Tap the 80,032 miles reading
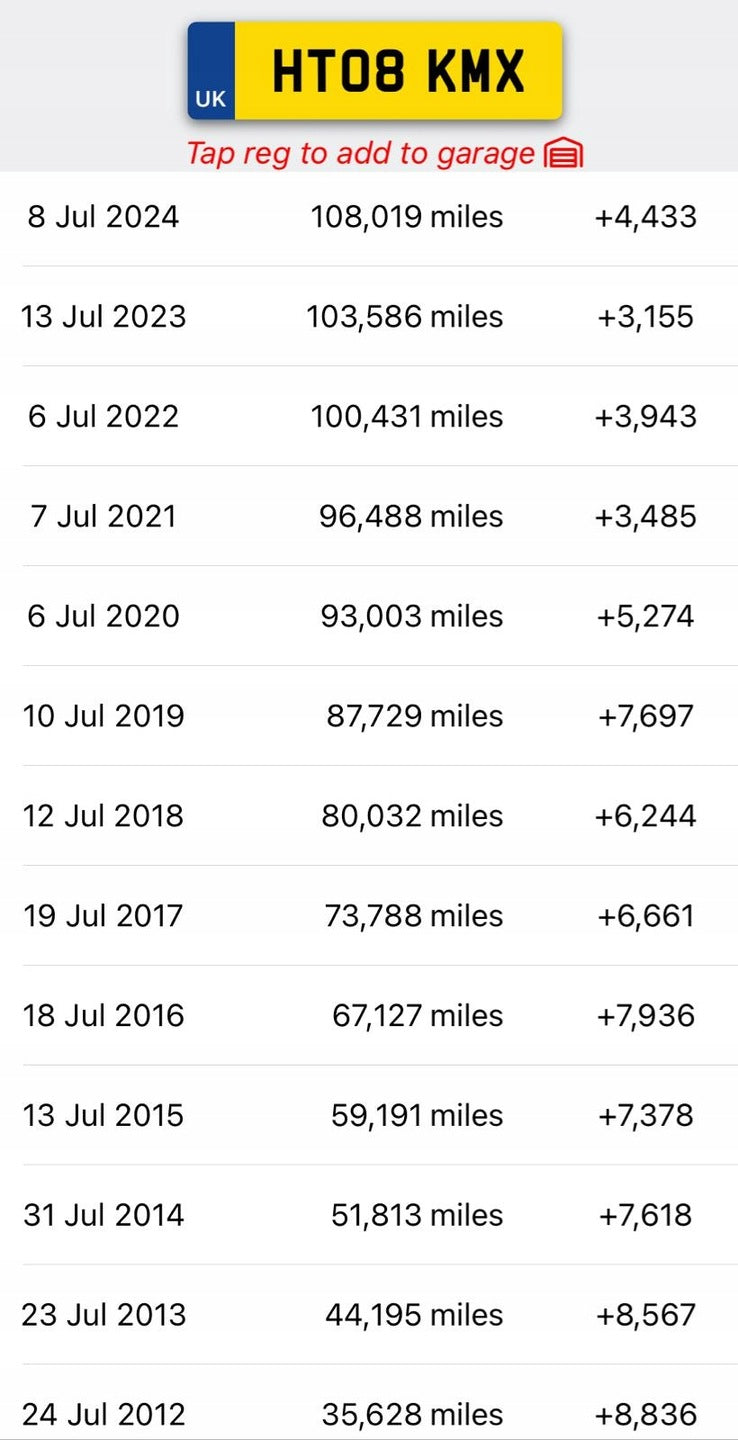This screenshot has width=738, height=1440. pos(412,816)
